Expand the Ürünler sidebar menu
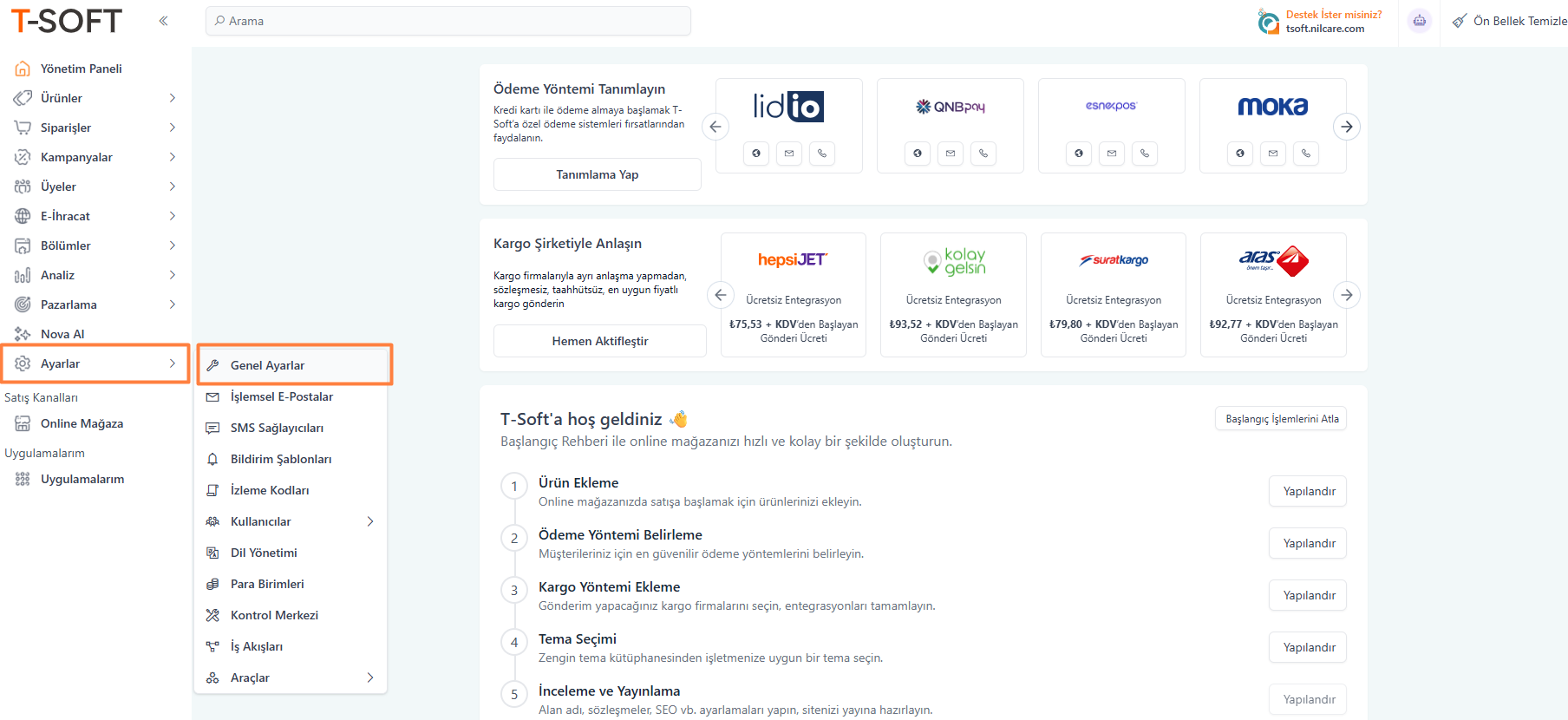 pyautogui.click(x=95, y=98)
